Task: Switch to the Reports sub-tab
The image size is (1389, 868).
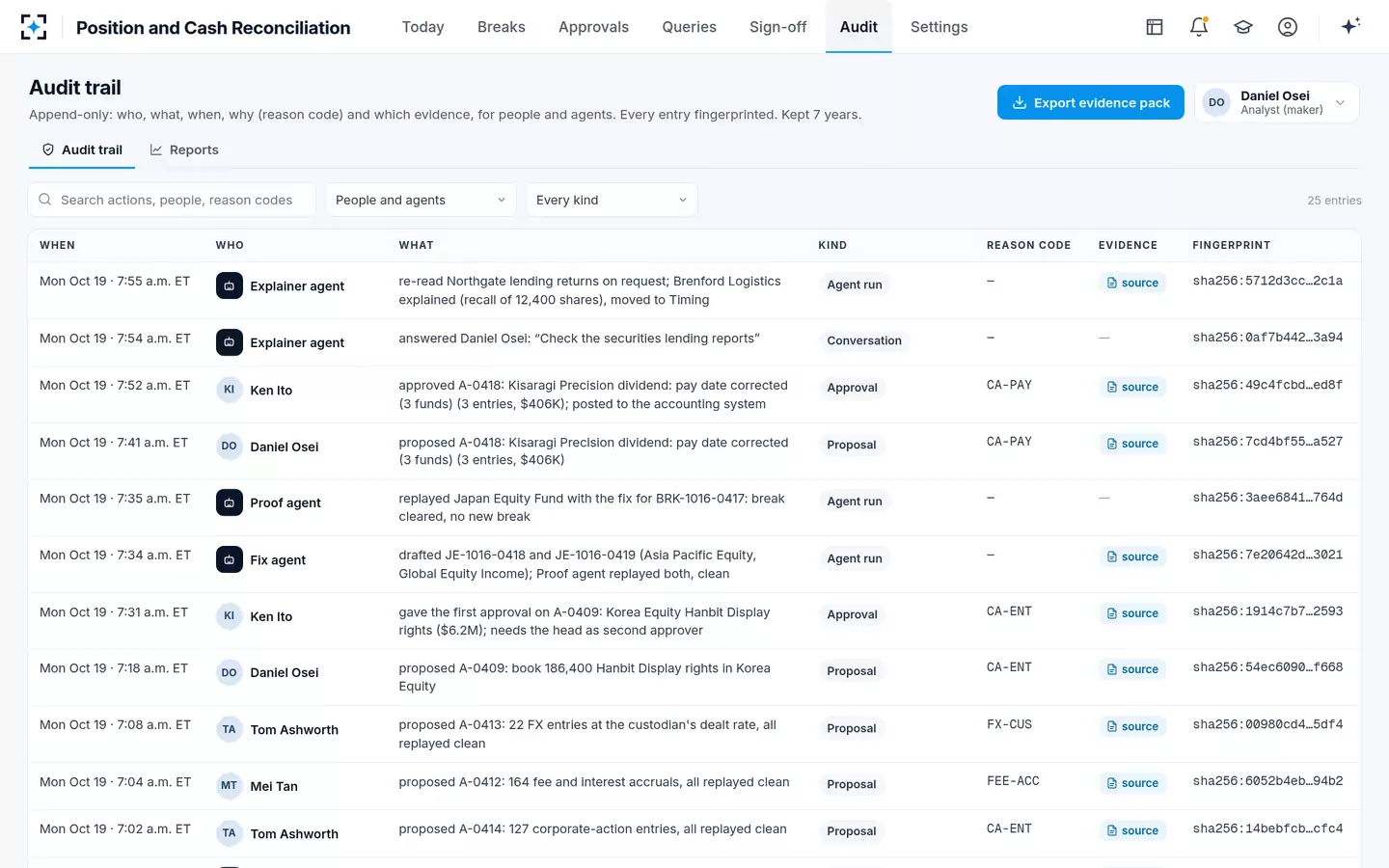Action: click(184, 149)
